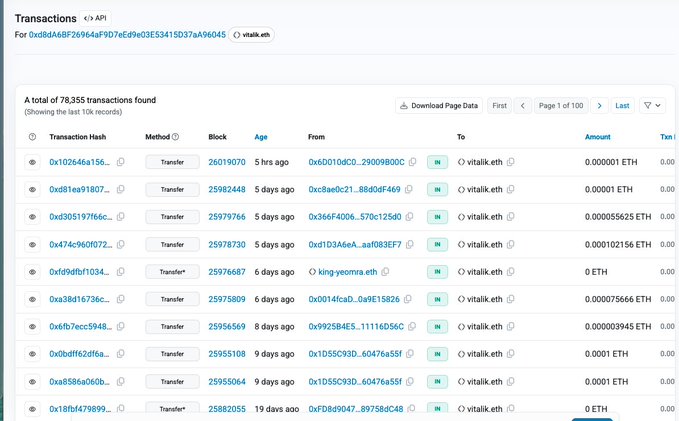Click amount 0.000102156 ETH

(618, 244)
